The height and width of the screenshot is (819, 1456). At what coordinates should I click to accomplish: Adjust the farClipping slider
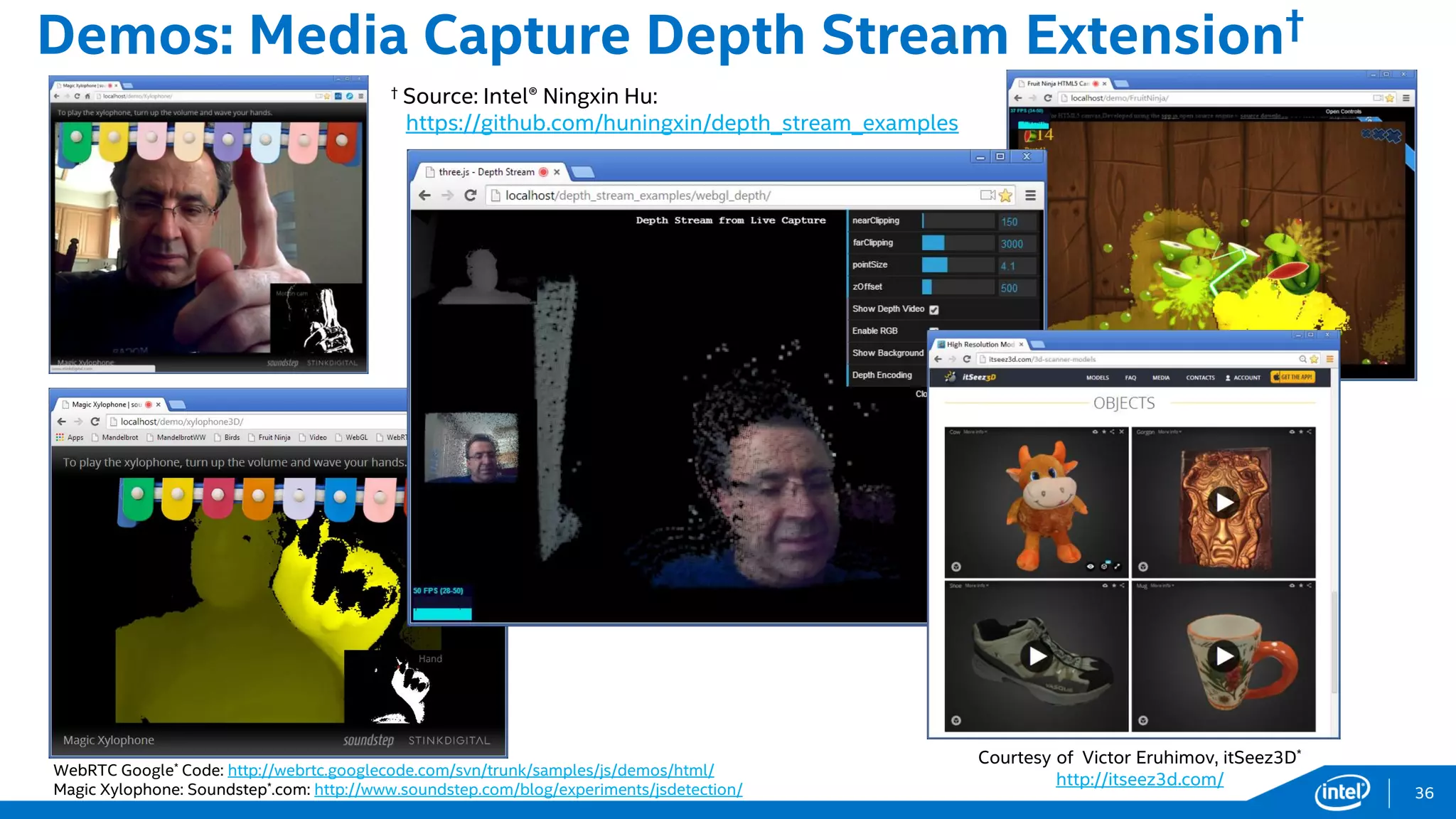click(958, 243)
